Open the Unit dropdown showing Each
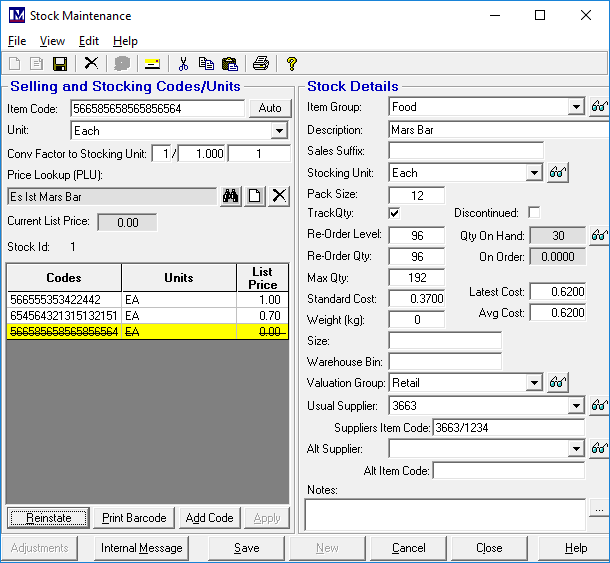The image size is (610, 563). (279, 131)
